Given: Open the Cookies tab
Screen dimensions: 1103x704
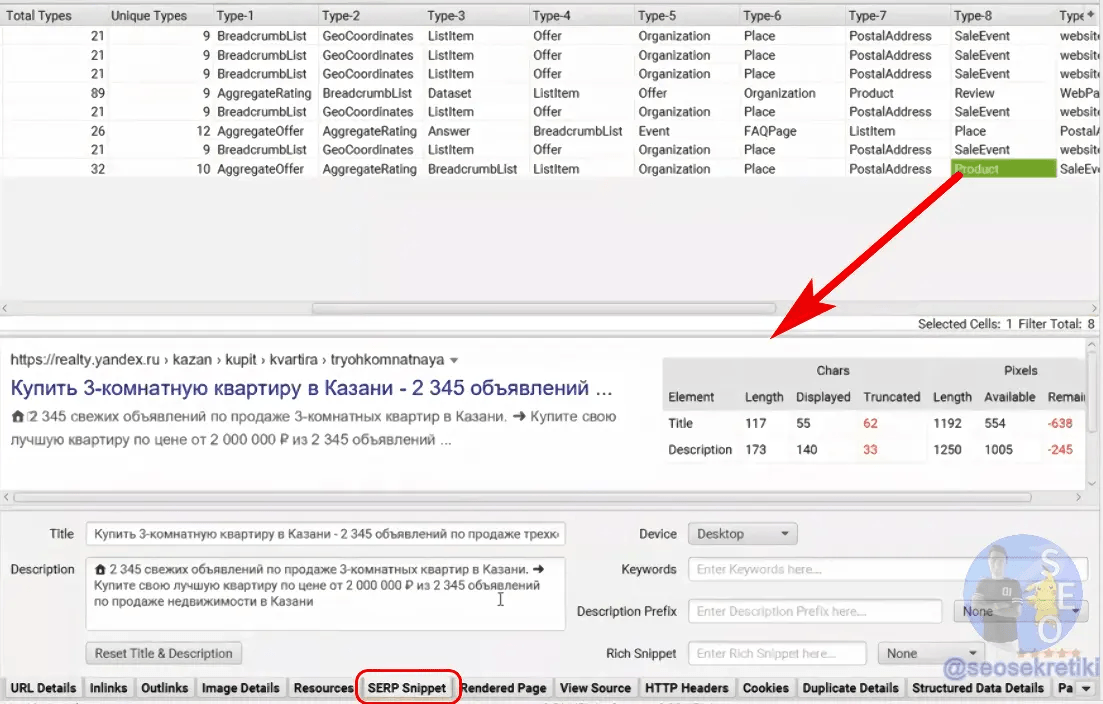Looking at the screenshot, I should click(765, 688).
